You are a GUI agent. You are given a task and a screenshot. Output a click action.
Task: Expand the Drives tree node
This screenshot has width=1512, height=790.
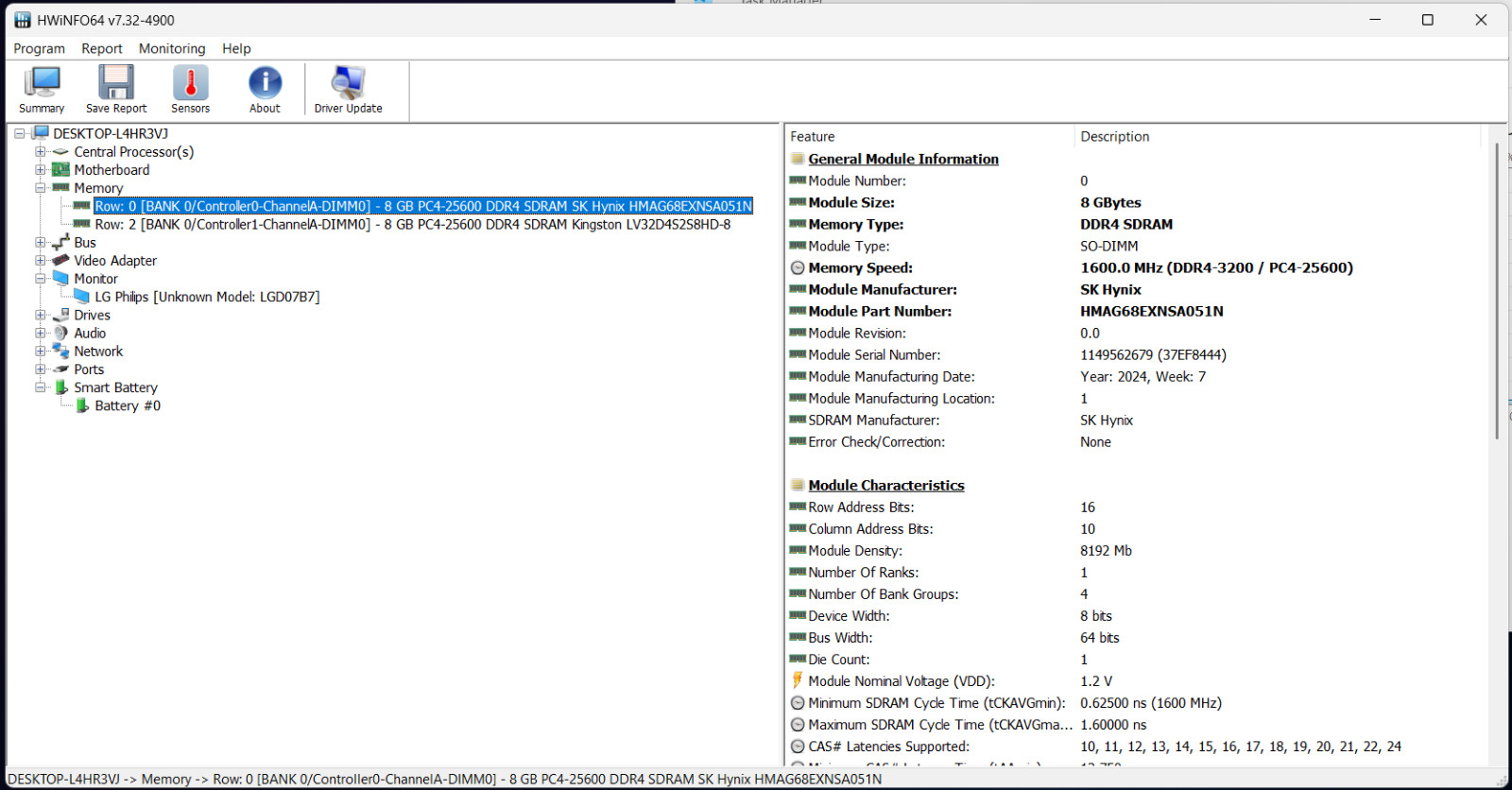[x=40, y=315]
